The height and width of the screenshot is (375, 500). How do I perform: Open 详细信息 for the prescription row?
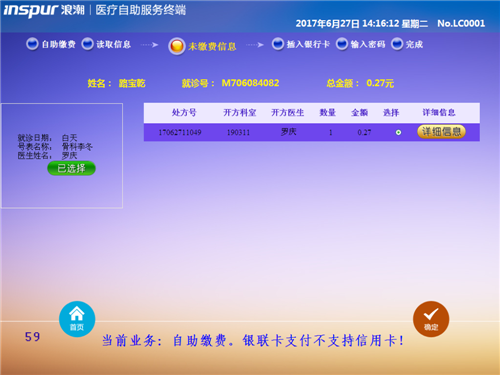click(441, 132)
